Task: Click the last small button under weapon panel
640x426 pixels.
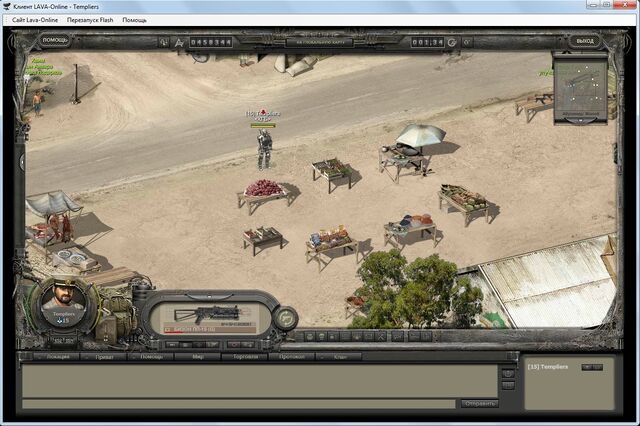Action: coord(247,344)
